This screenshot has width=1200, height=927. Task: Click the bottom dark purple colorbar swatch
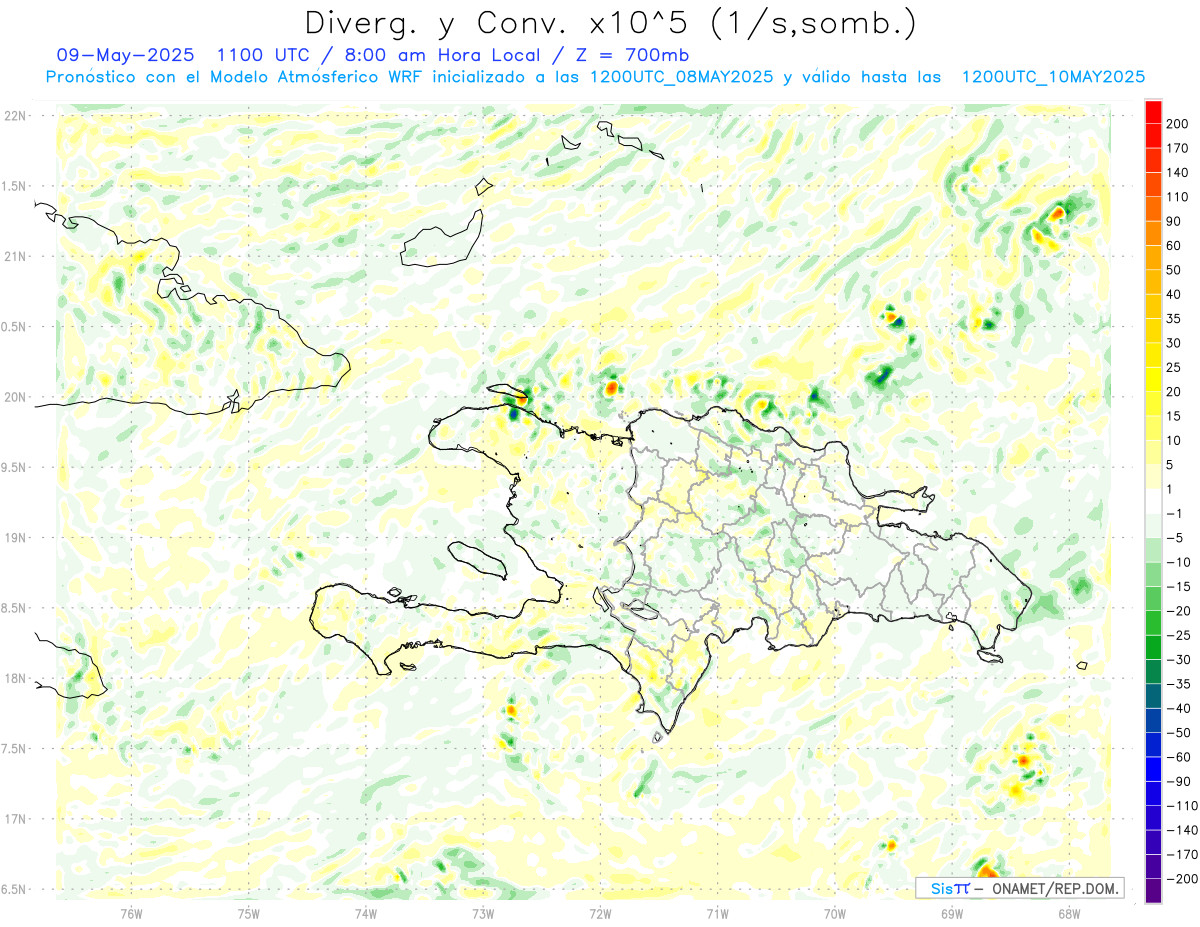point(1154,891)
